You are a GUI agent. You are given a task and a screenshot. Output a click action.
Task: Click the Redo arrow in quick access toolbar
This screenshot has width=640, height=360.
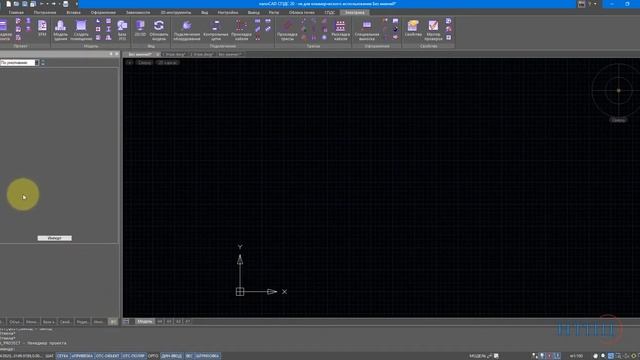(x=53, y=4)
